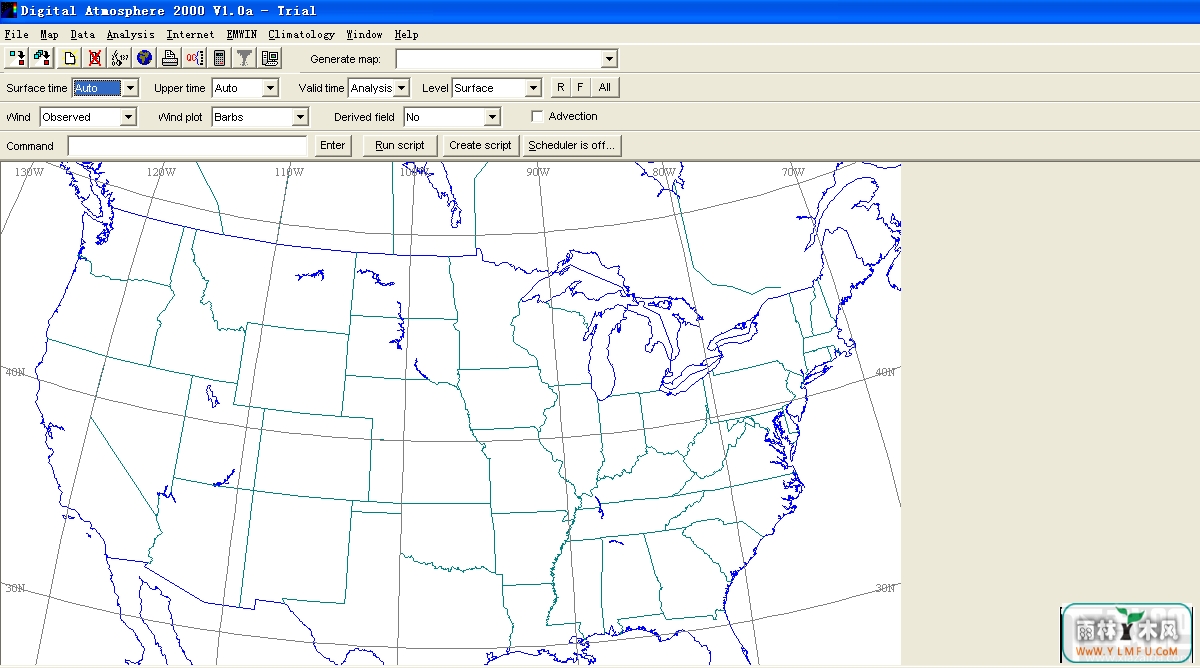
Task: Click the F button
Action: (580, 87)
